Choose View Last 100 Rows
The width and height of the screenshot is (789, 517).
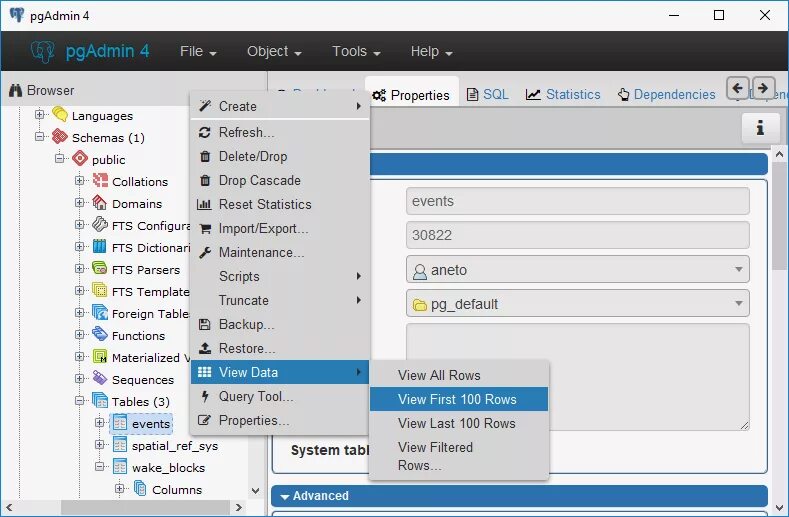tap(459, 423)
